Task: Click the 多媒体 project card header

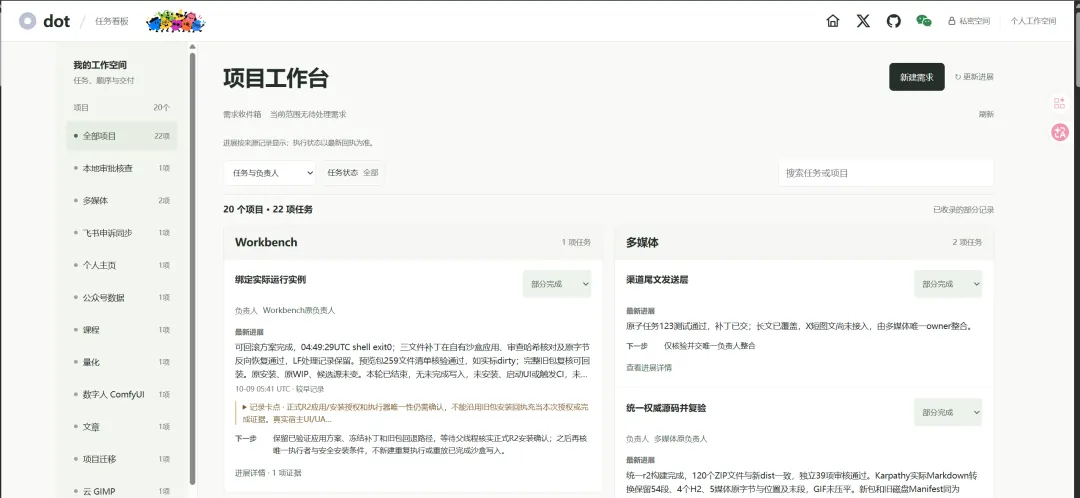Action: (804, 242)
